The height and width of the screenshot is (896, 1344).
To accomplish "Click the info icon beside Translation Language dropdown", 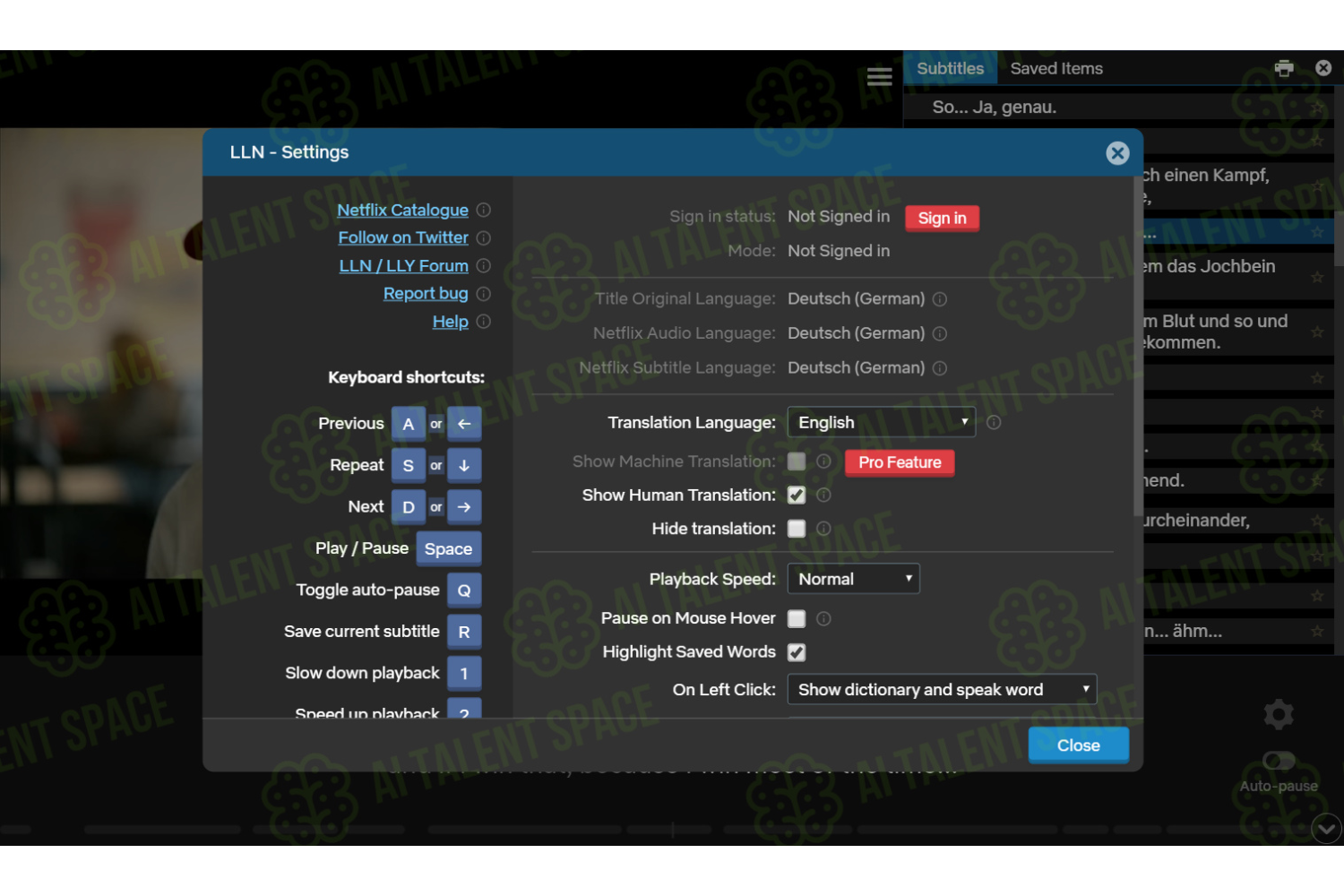I will [x=994, y=422].
